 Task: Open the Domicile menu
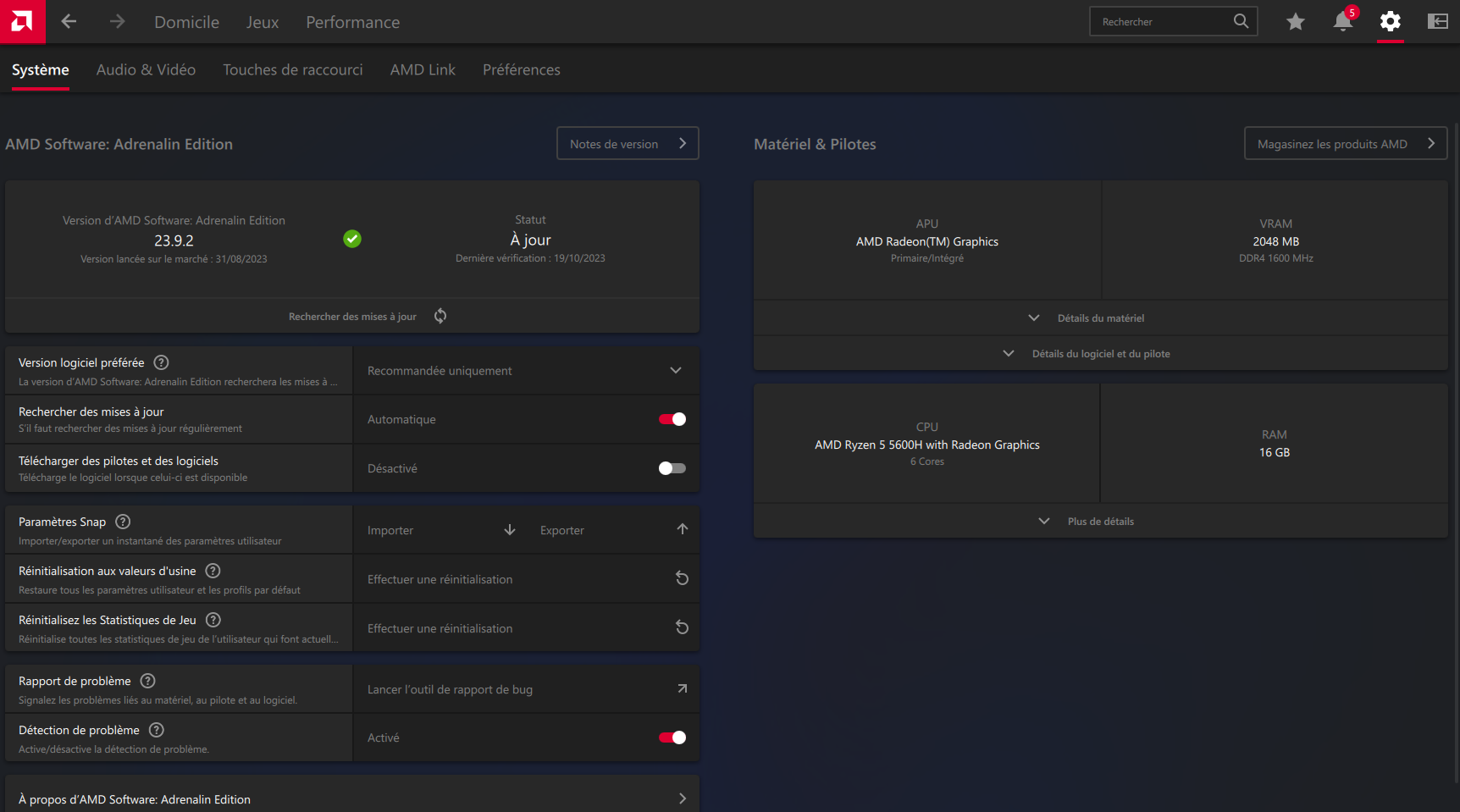click(x=186, y=22)
